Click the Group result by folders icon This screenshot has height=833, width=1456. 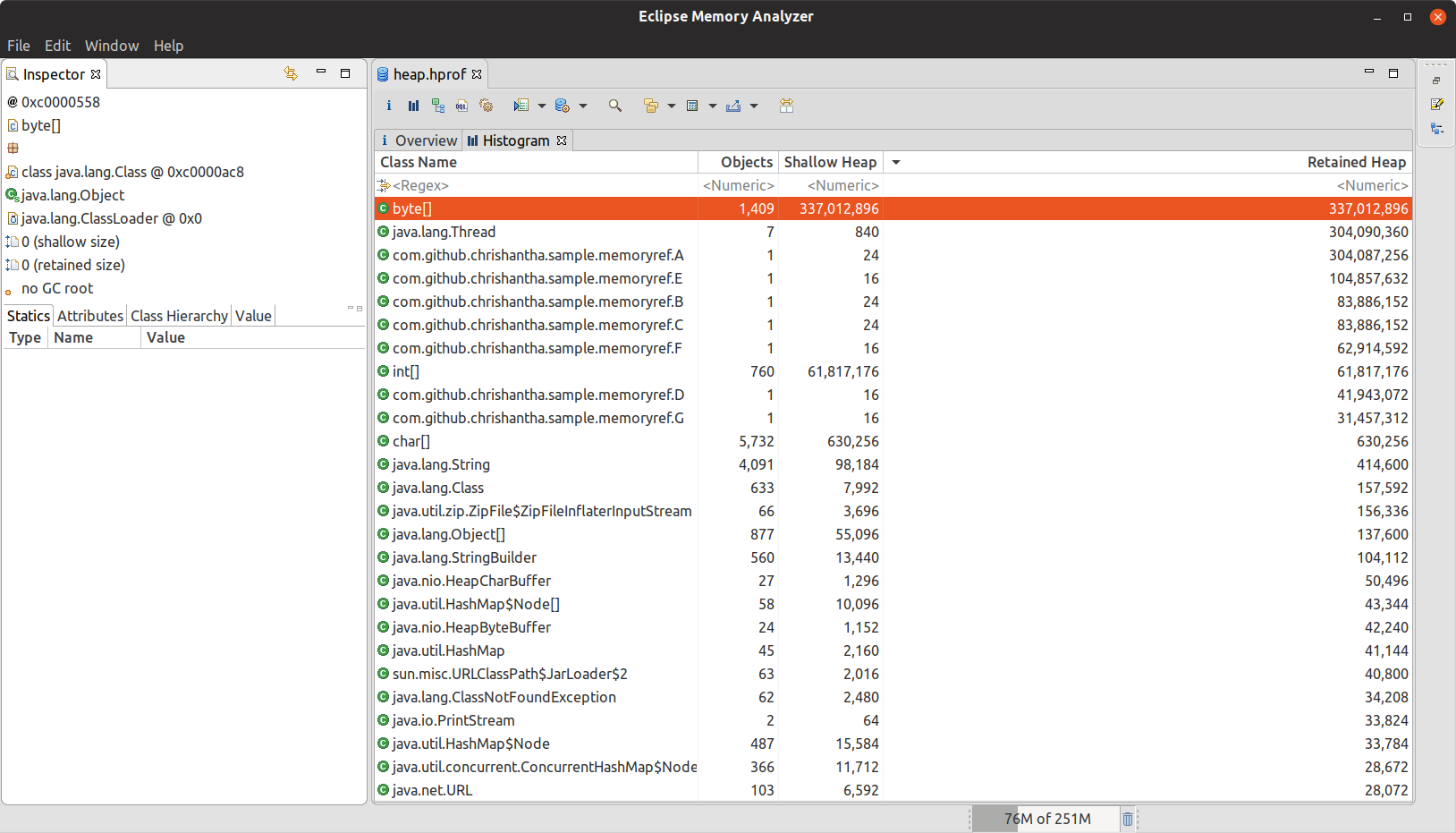[x=651, y=106]
